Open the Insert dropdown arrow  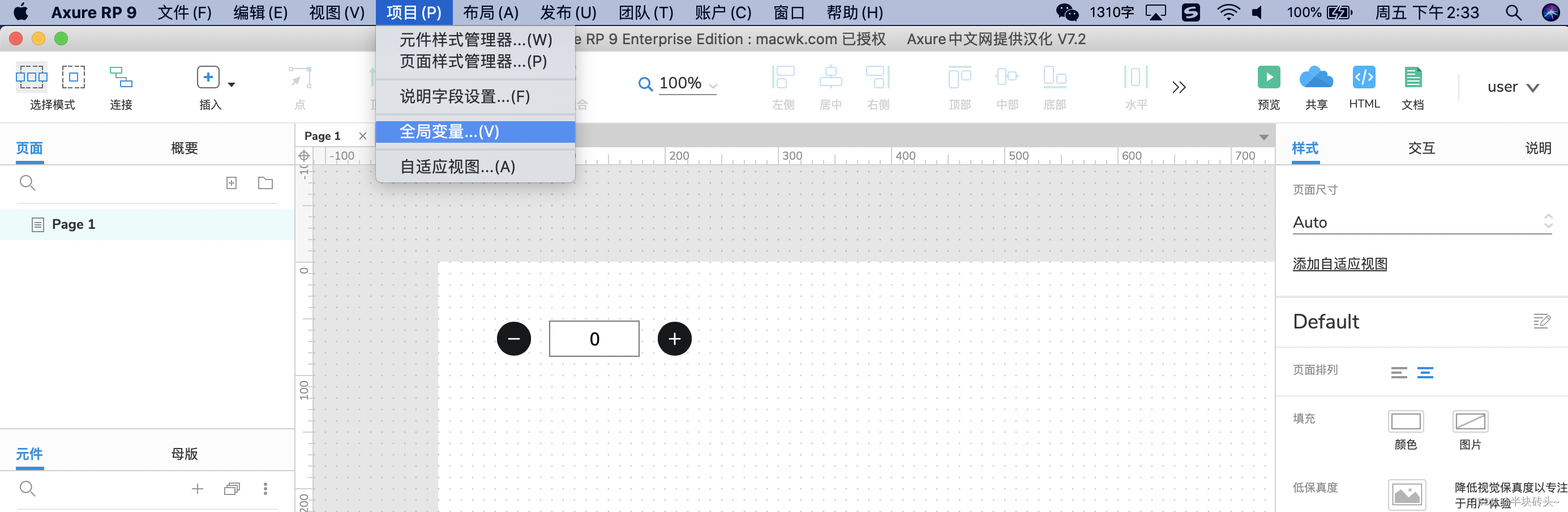pyautogui.click(x=232, y=84)
